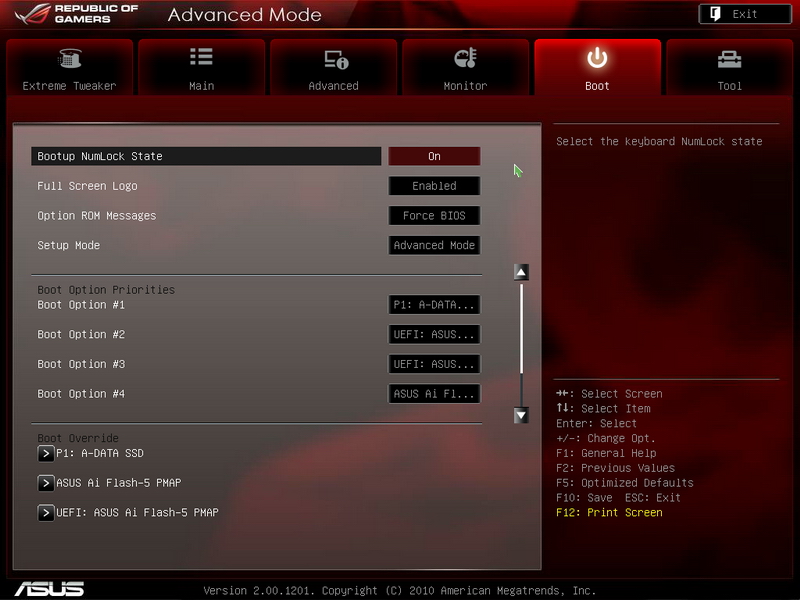
Task: Select Boot Option #2 label
Action: tap(81, 334)
